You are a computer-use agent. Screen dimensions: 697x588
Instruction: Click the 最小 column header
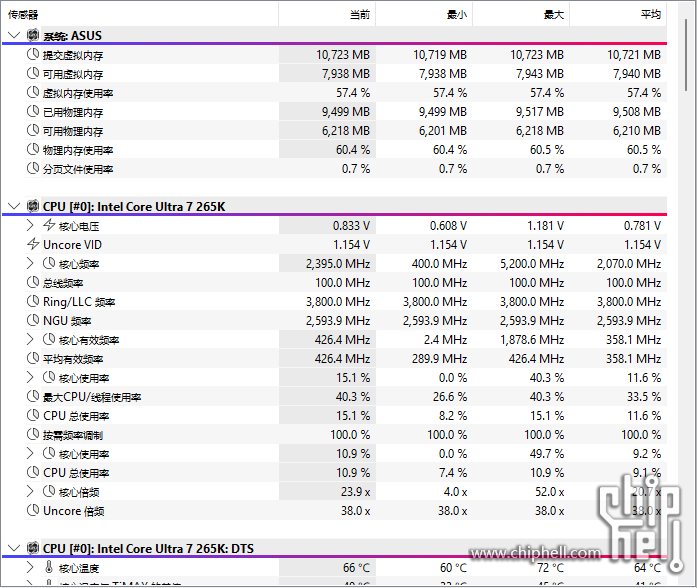tap(424, 15)
